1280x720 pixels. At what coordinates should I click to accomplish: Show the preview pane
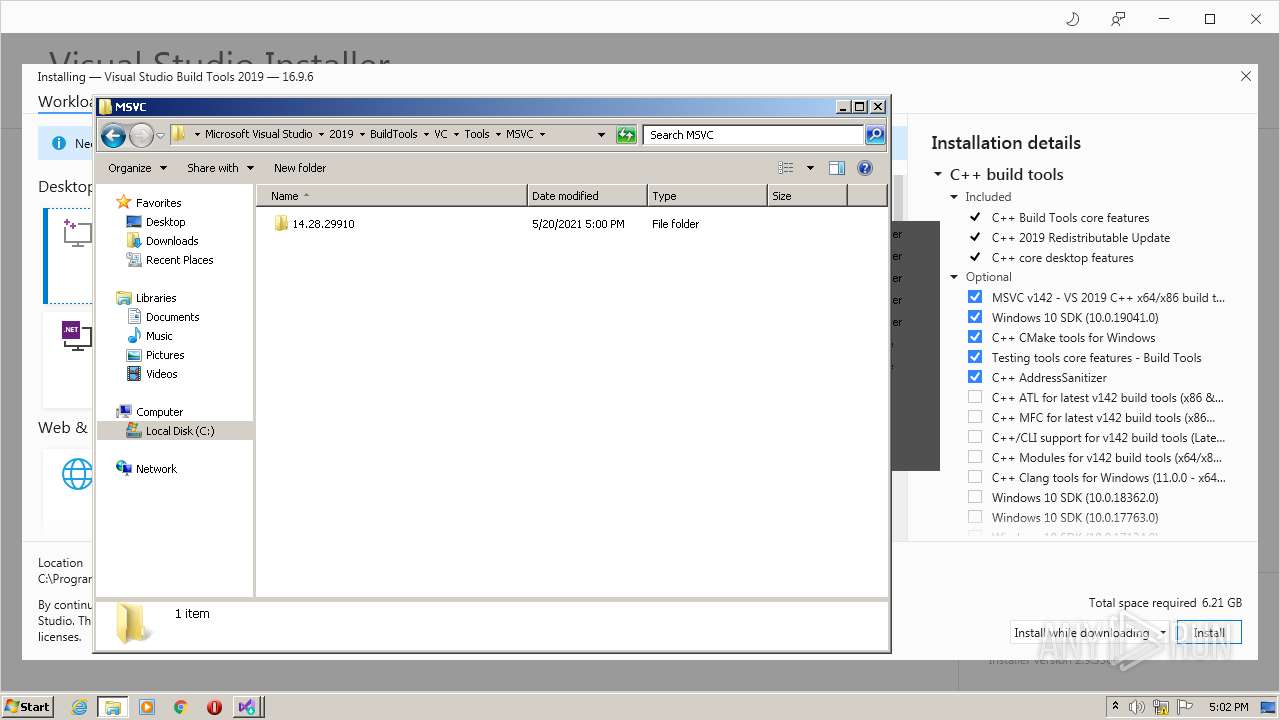coord(837,168)
